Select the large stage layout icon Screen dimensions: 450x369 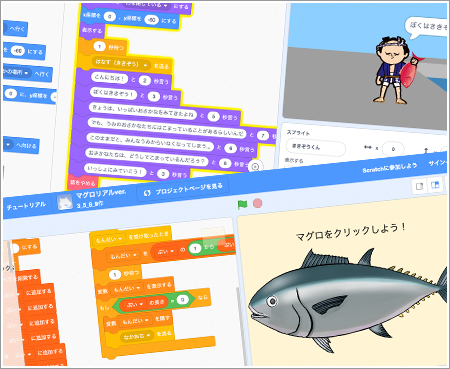[x=435, y=184]
